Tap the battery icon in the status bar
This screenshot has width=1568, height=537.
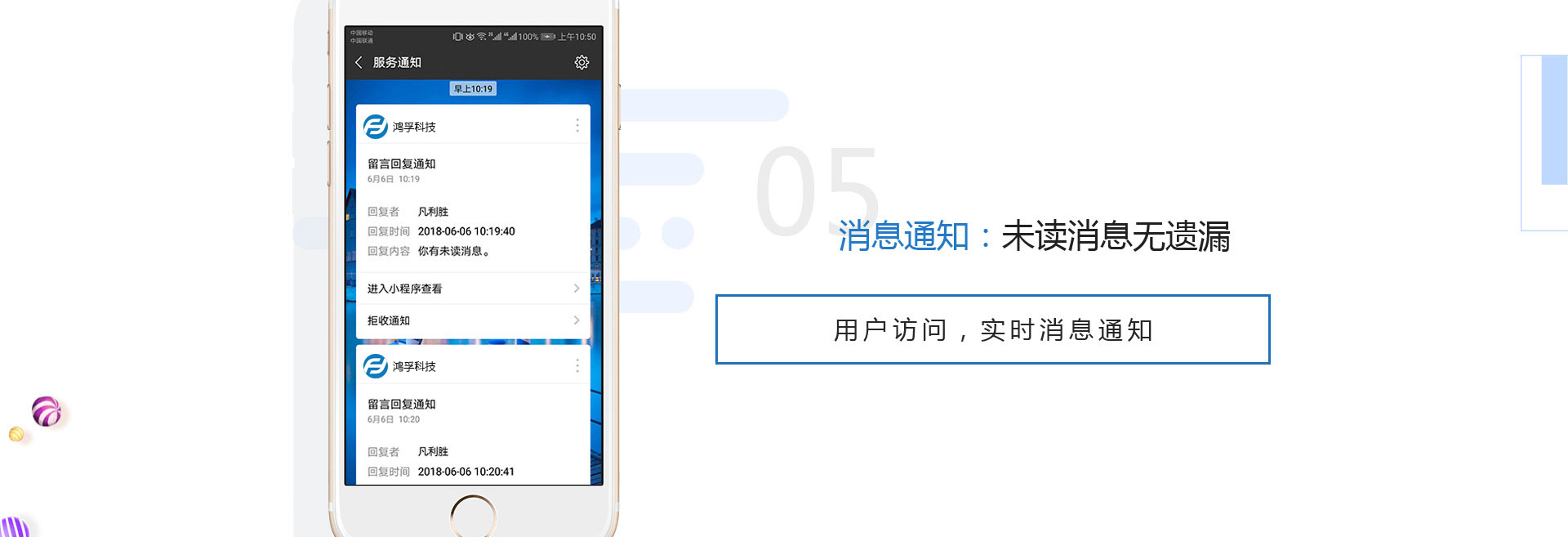click(548, 36)
